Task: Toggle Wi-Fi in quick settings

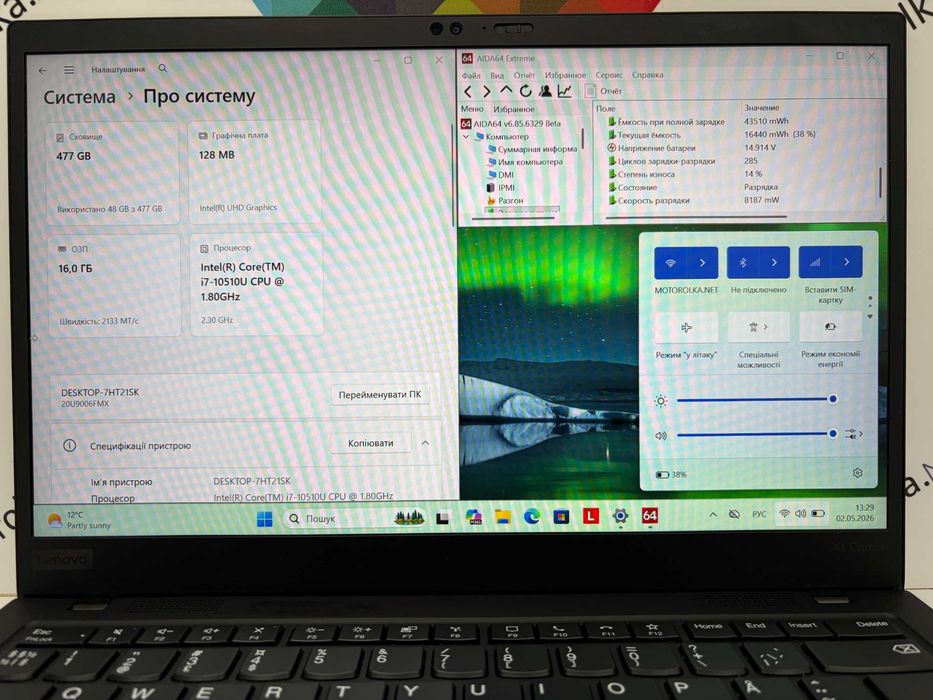Action: [670, 263]
